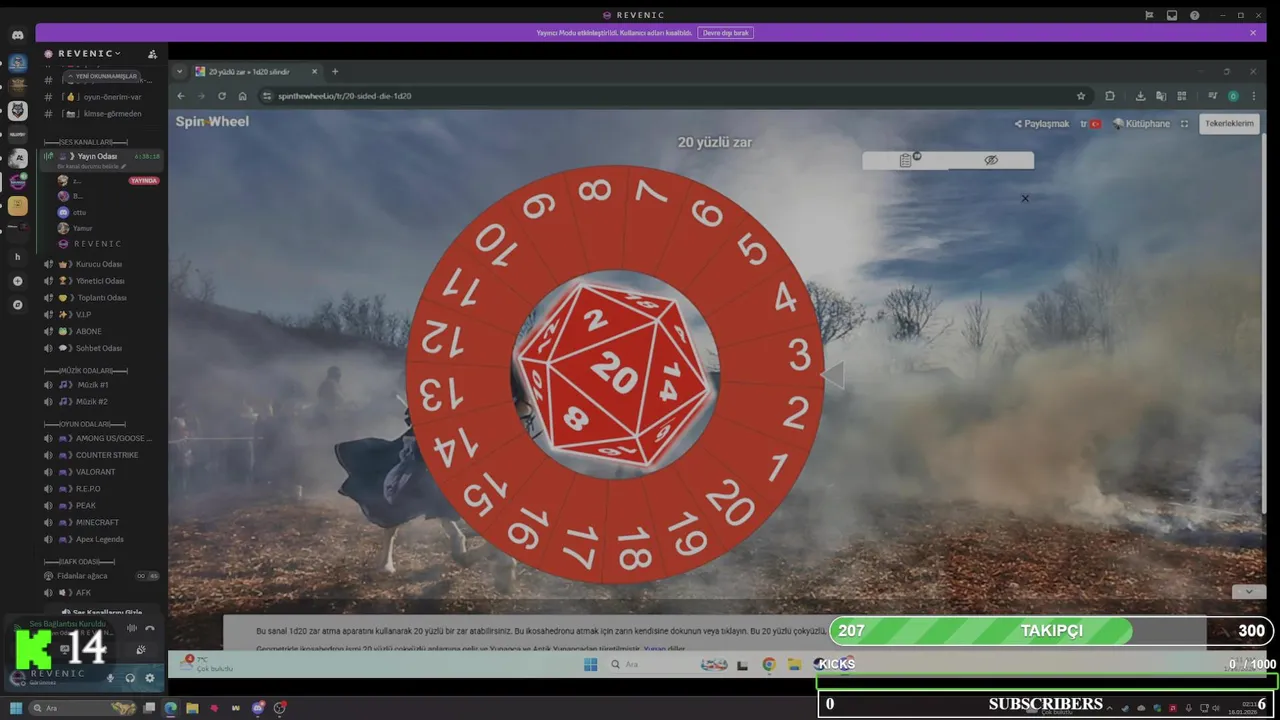Close the 20 yüzlü zar tab
The image size is (1280, 720).
pos(314,72)
